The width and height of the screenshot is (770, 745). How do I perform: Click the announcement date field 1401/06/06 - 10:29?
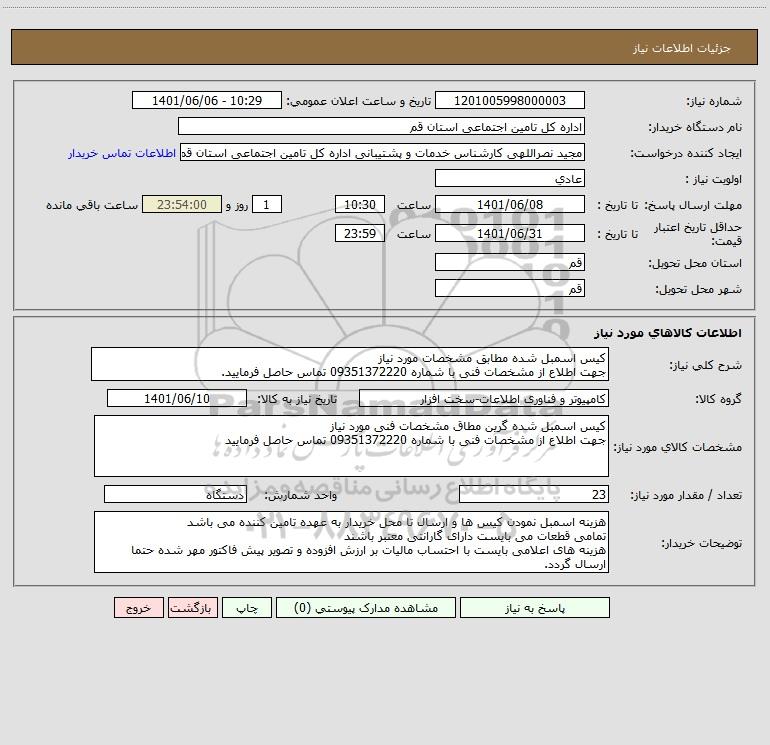(x=207, y=100)
